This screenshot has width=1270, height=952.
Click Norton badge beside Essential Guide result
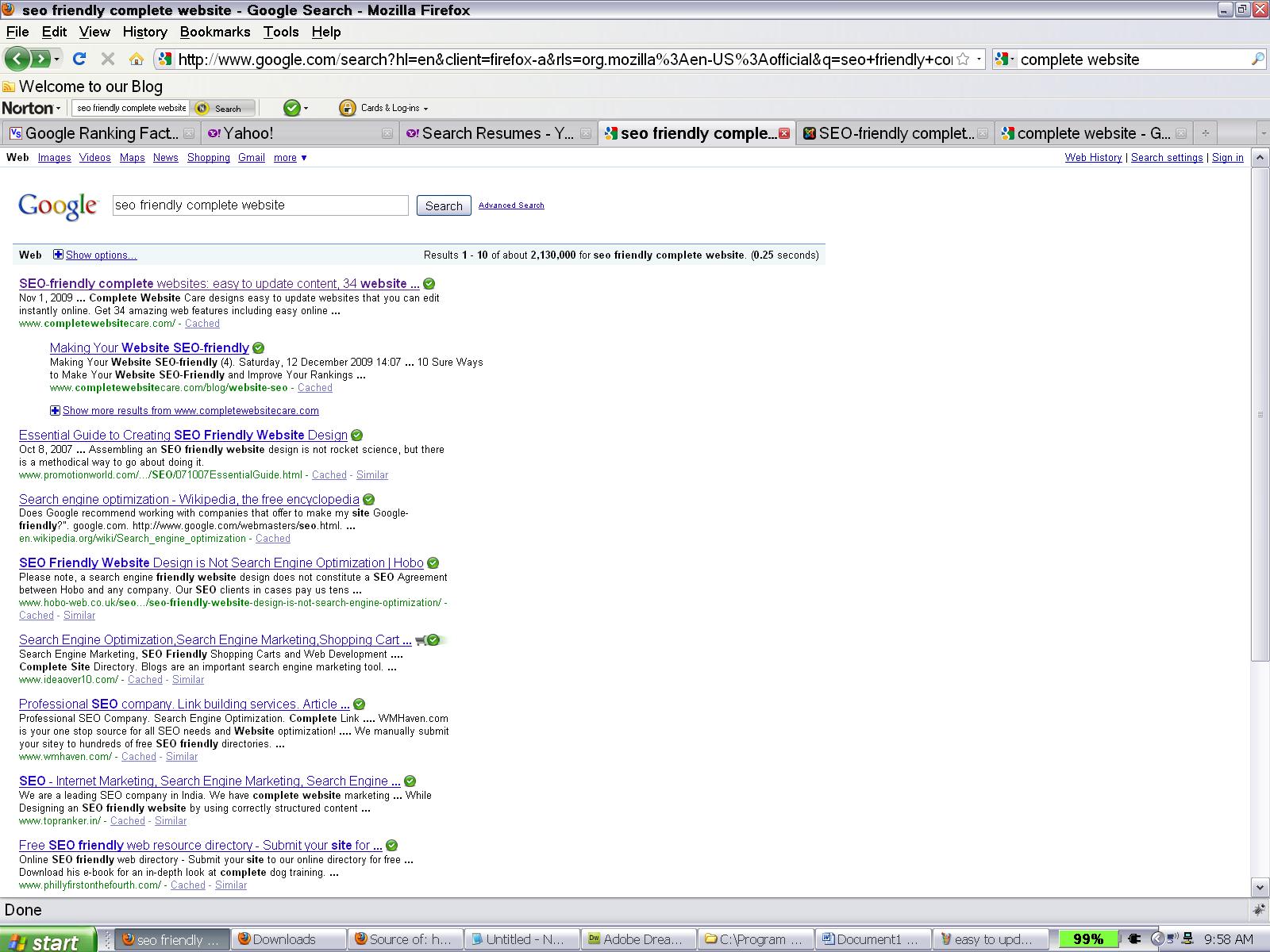[356, 436]
